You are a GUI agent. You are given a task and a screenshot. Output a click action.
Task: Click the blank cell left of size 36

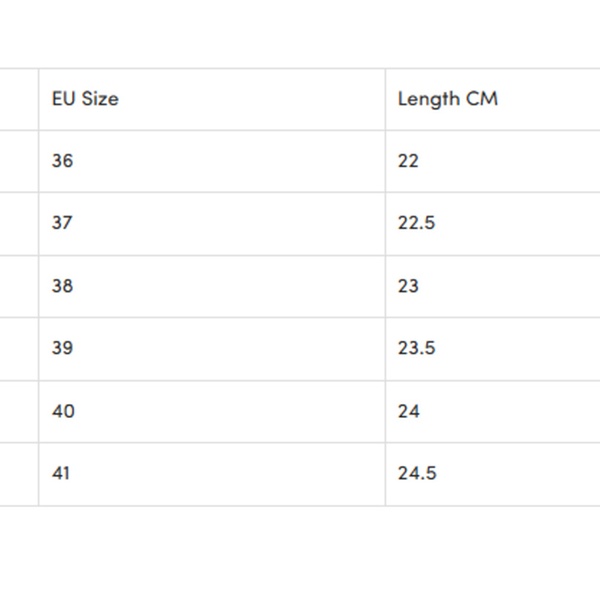pos(18,161)
